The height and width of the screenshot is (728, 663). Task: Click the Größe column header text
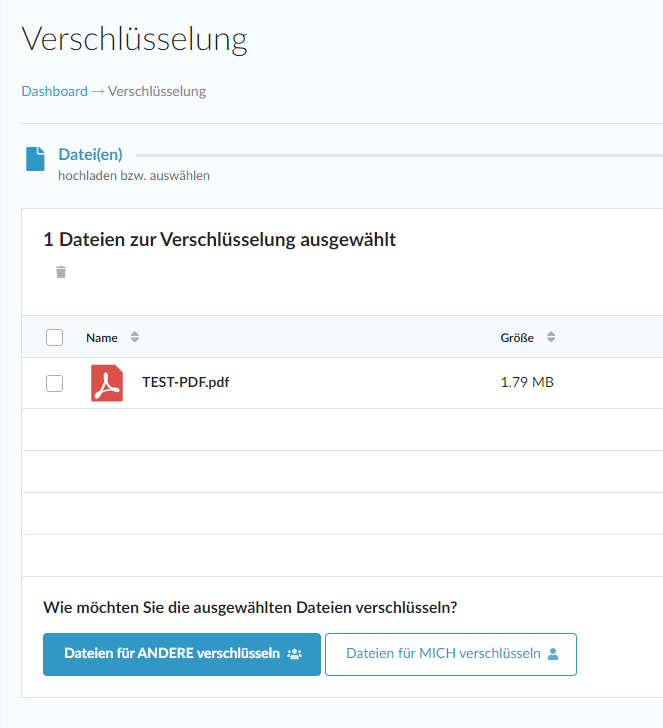(x=517, y=337)
